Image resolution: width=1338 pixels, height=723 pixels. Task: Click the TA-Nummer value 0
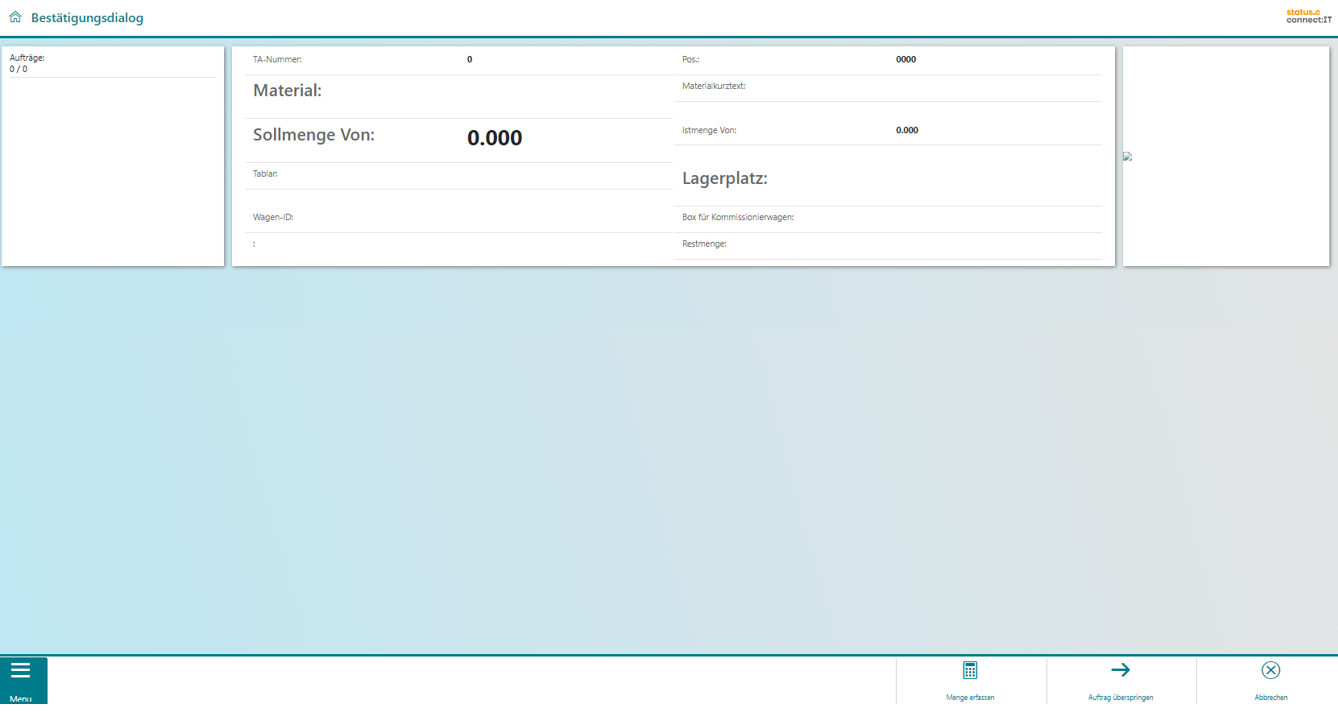[470, 60]
